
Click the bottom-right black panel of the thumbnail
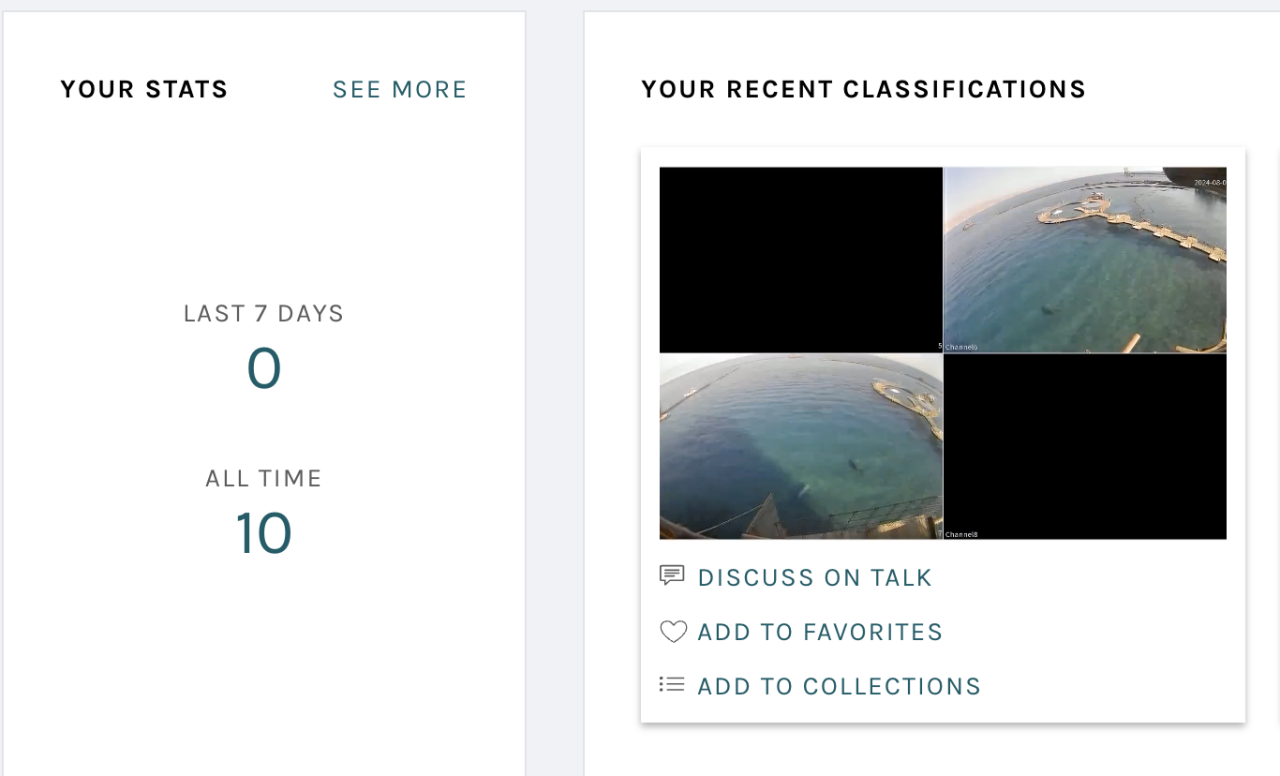coord(1085,446)
